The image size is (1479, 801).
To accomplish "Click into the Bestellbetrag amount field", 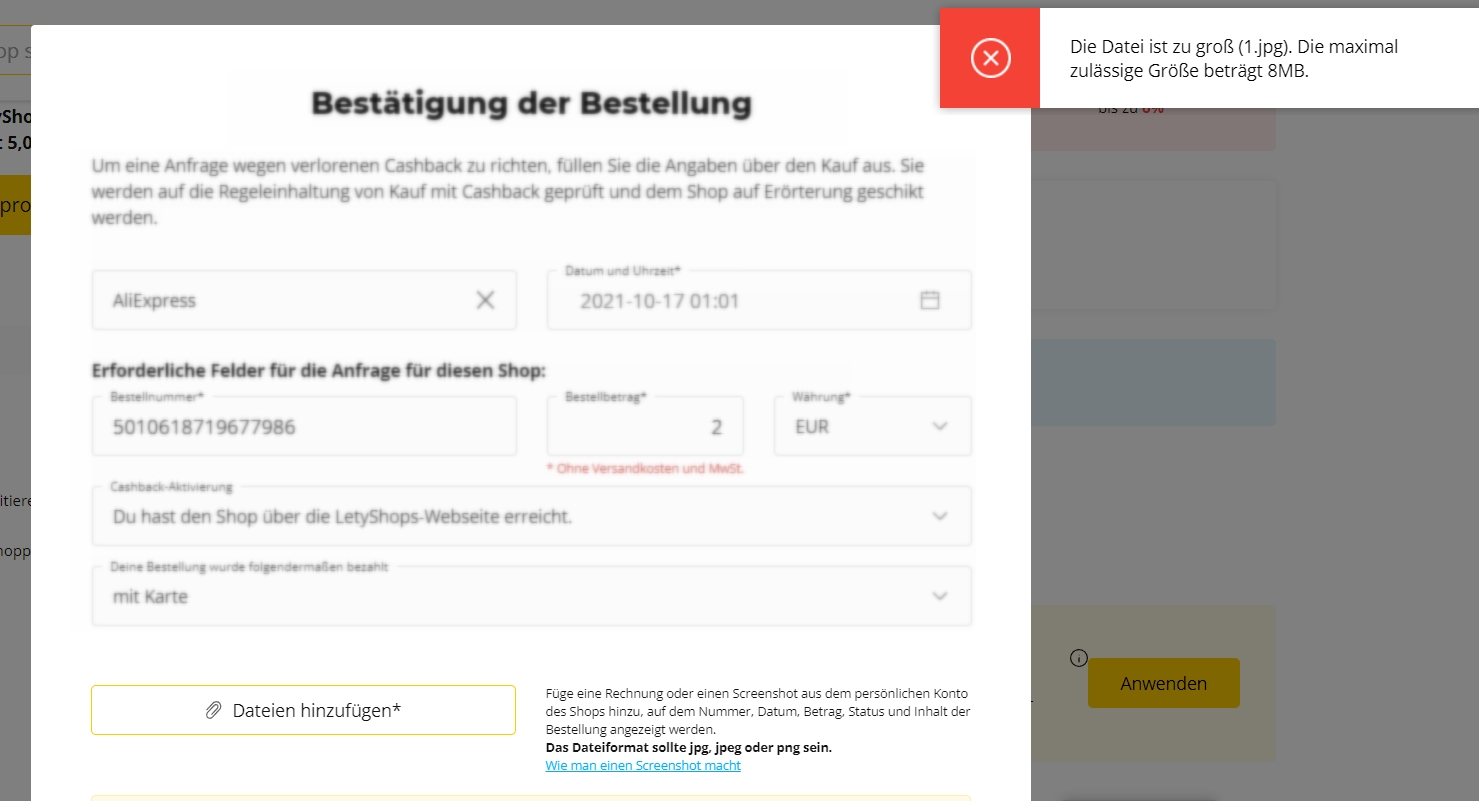I will pos(645,427).
